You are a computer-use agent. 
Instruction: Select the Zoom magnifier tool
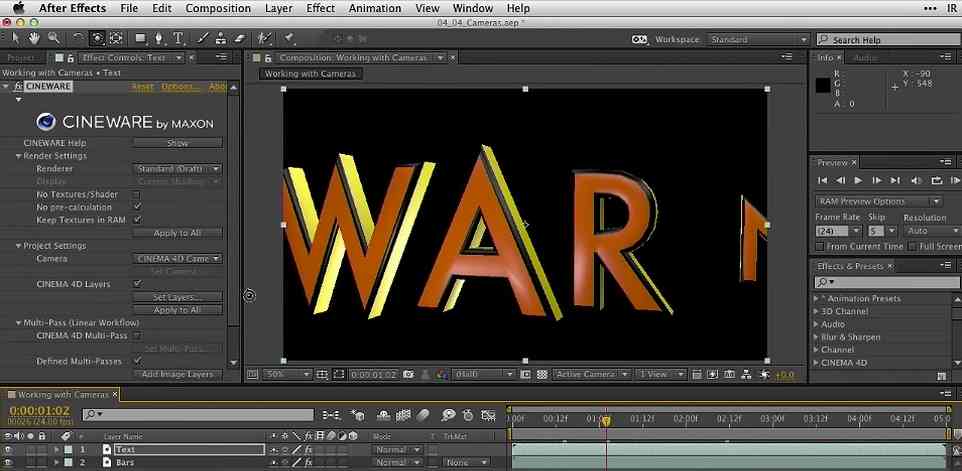tap(52, 39)
